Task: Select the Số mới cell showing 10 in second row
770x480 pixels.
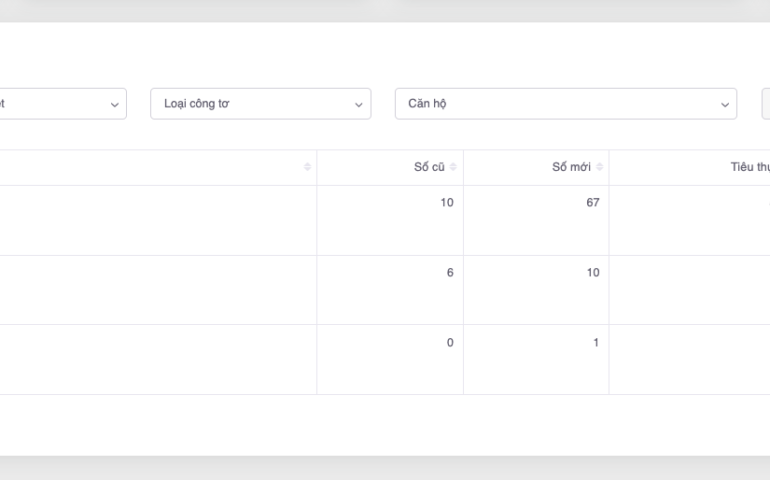Action: 593,272
